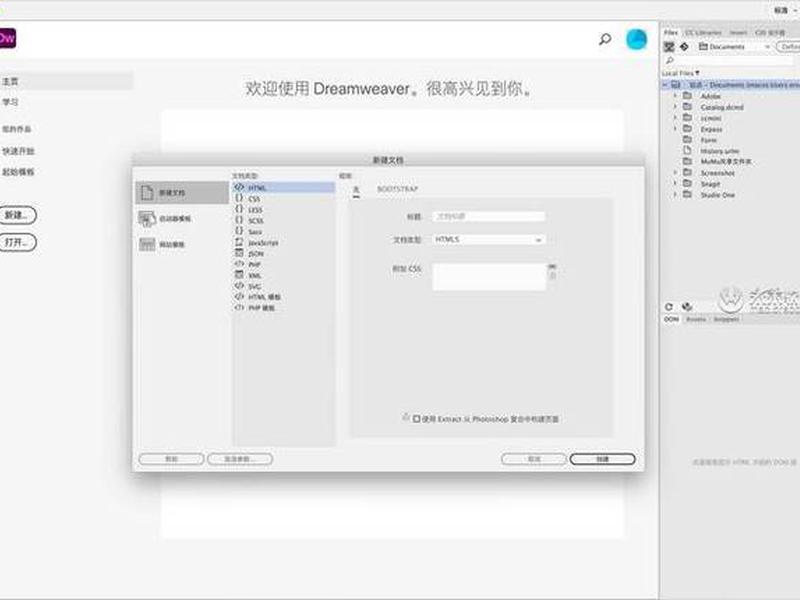Viewport: 800px width, 600px height.
Task: Choose the HTML 模板 file type entry
Action: tap(284, 297)
